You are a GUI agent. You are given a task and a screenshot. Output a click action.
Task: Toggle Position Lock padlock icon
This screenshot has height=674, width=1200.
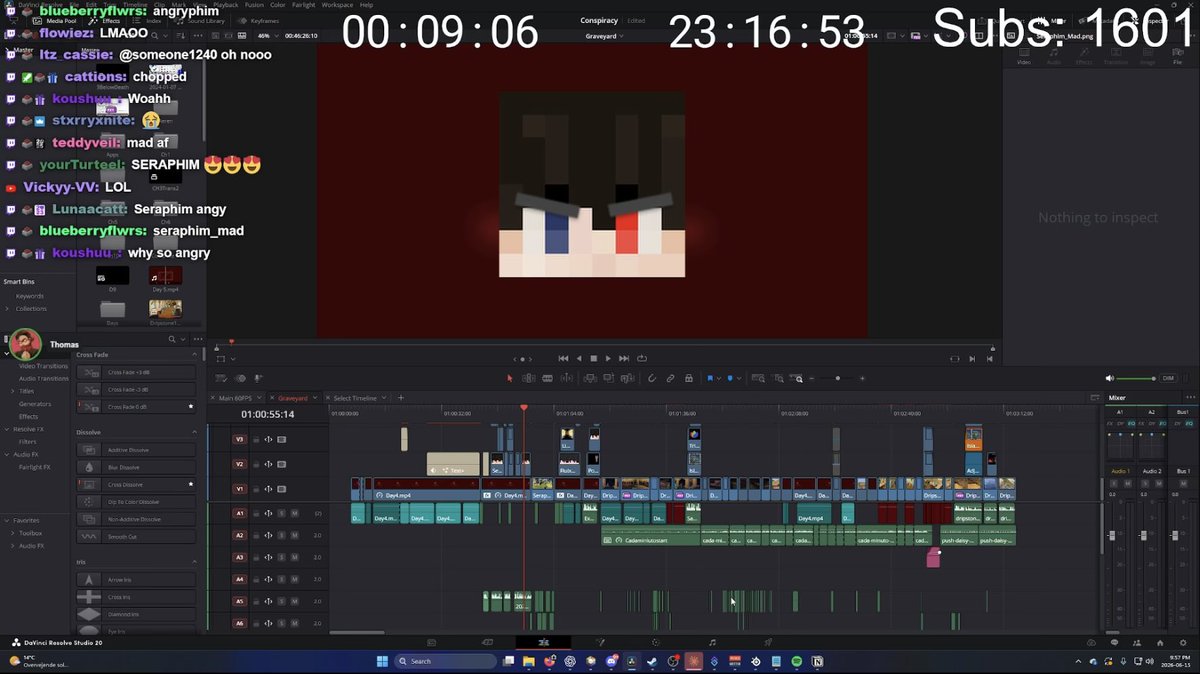click(689, 378)
